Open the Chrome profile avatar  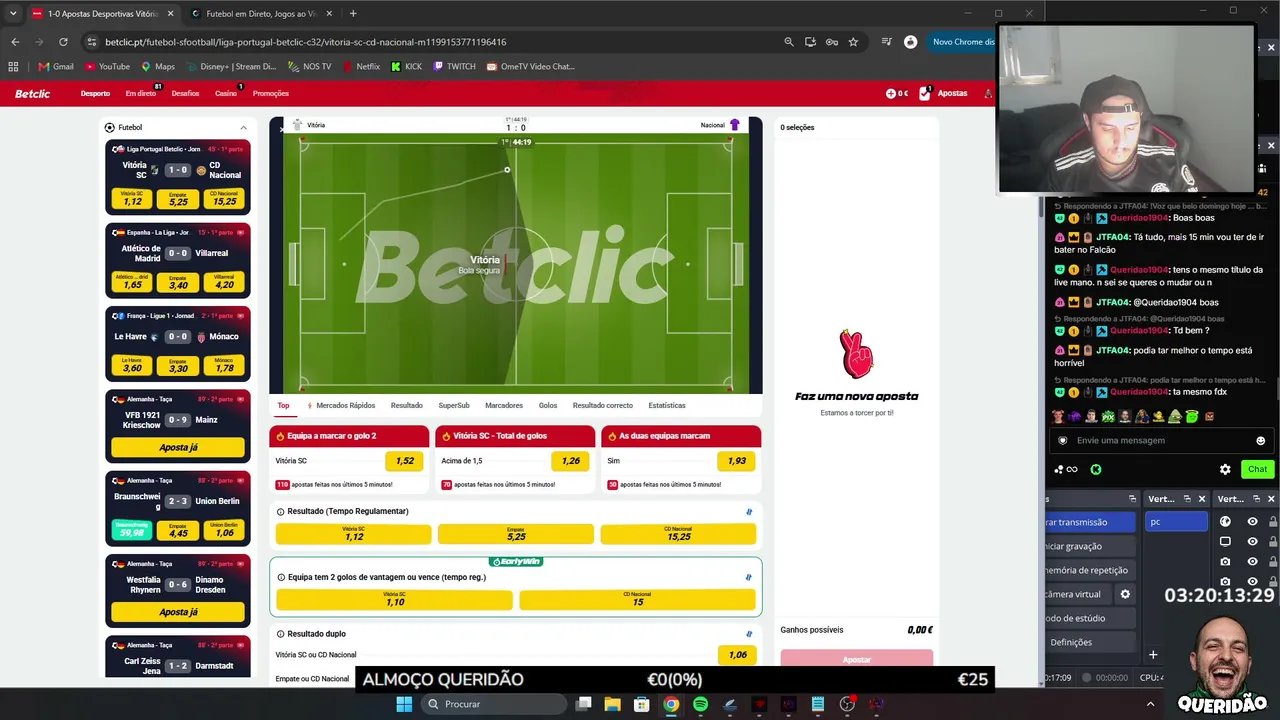pyautogui.click(x=910, y=42)
